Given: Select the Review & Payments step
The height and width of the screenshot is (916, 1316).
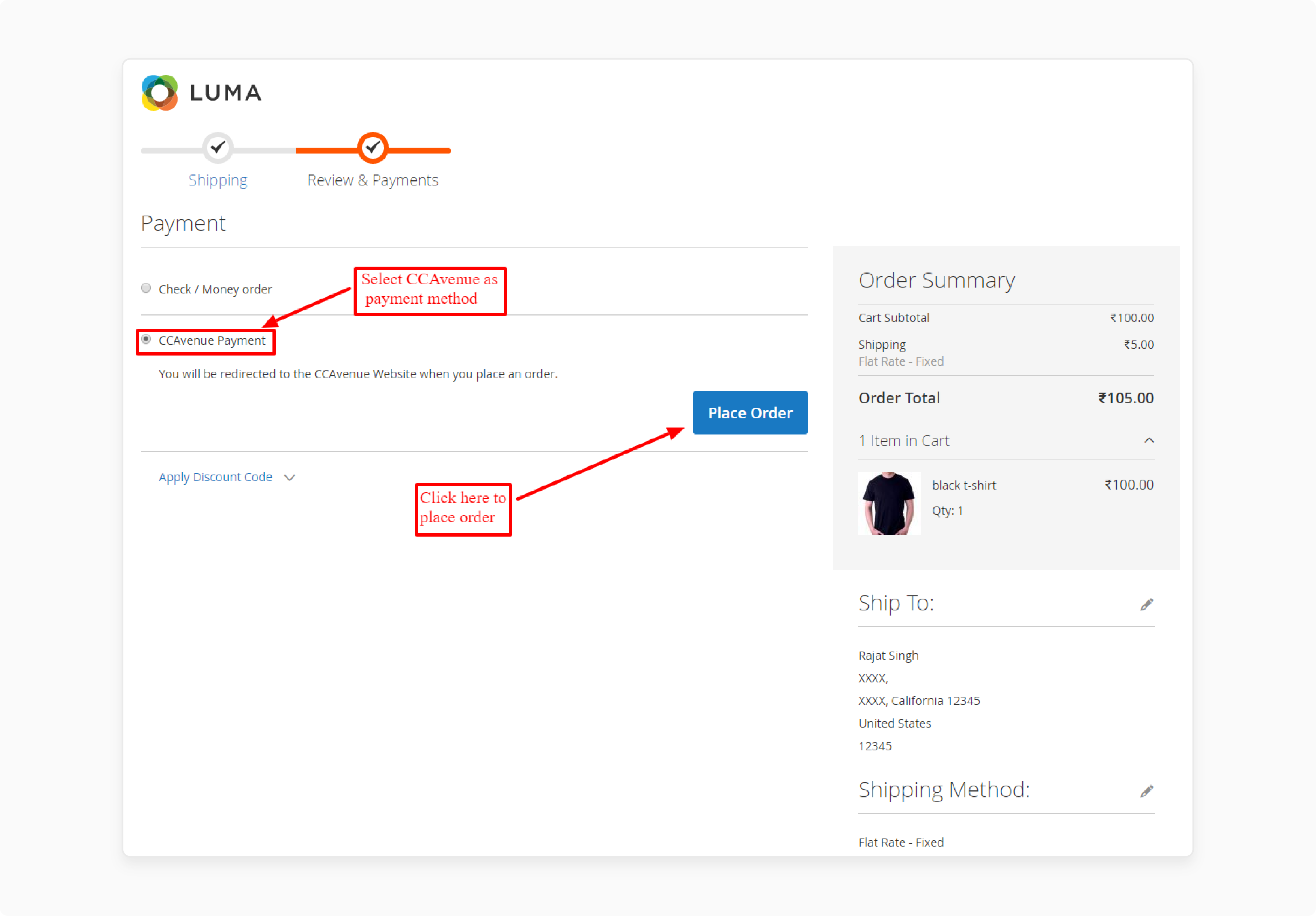Looking at the screenshot, I should (373, 180).
